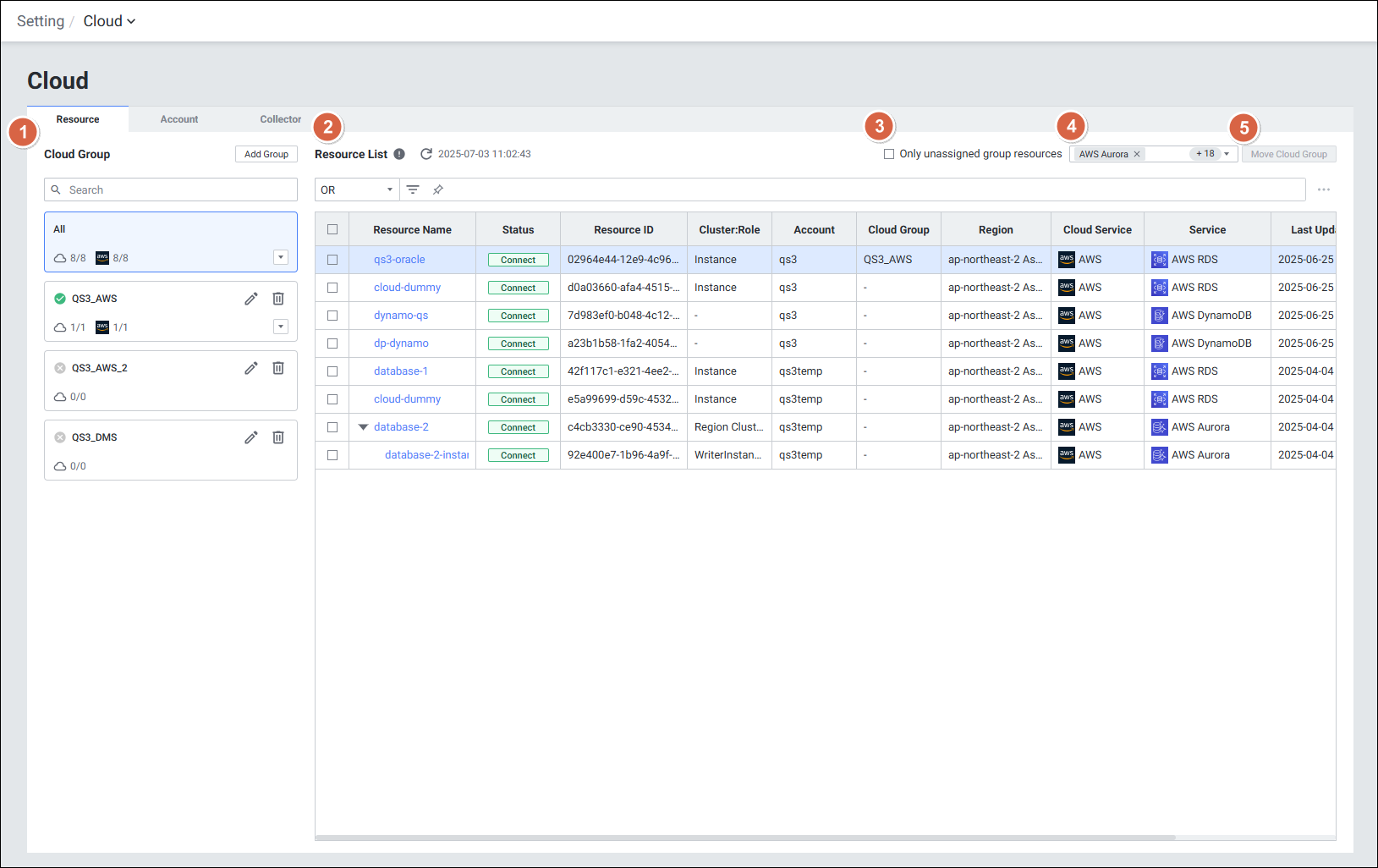Open the three-dot more options menu
Image resolution: width=1378 pixels, height=868 pixels.
click(1324, 190)
